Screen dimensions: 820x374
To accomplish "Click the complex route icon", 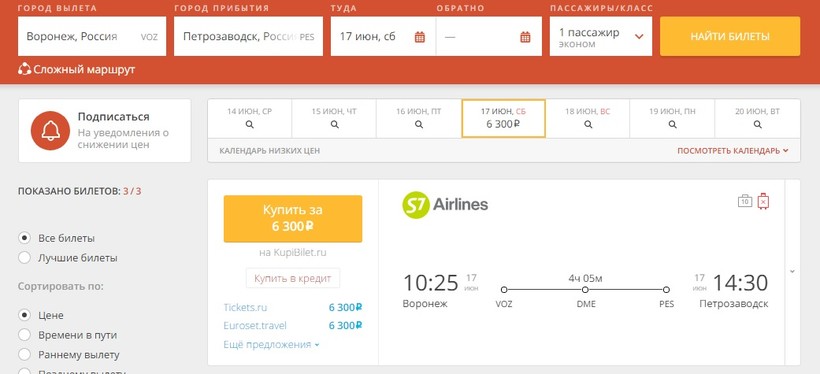I will (x=24, y=69).
